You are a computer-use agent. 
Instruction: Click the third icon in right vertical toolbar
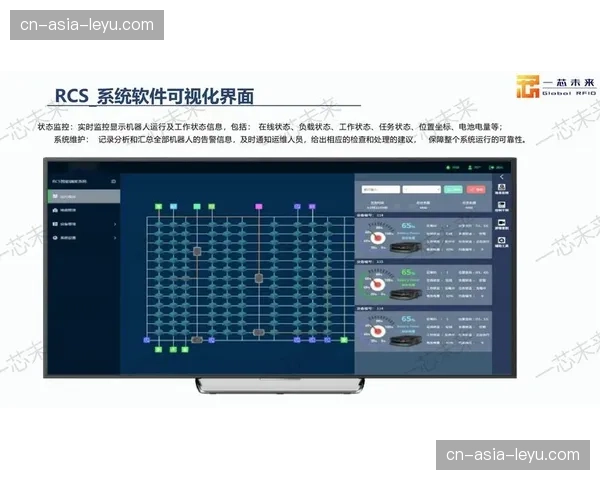coord(502,224)
